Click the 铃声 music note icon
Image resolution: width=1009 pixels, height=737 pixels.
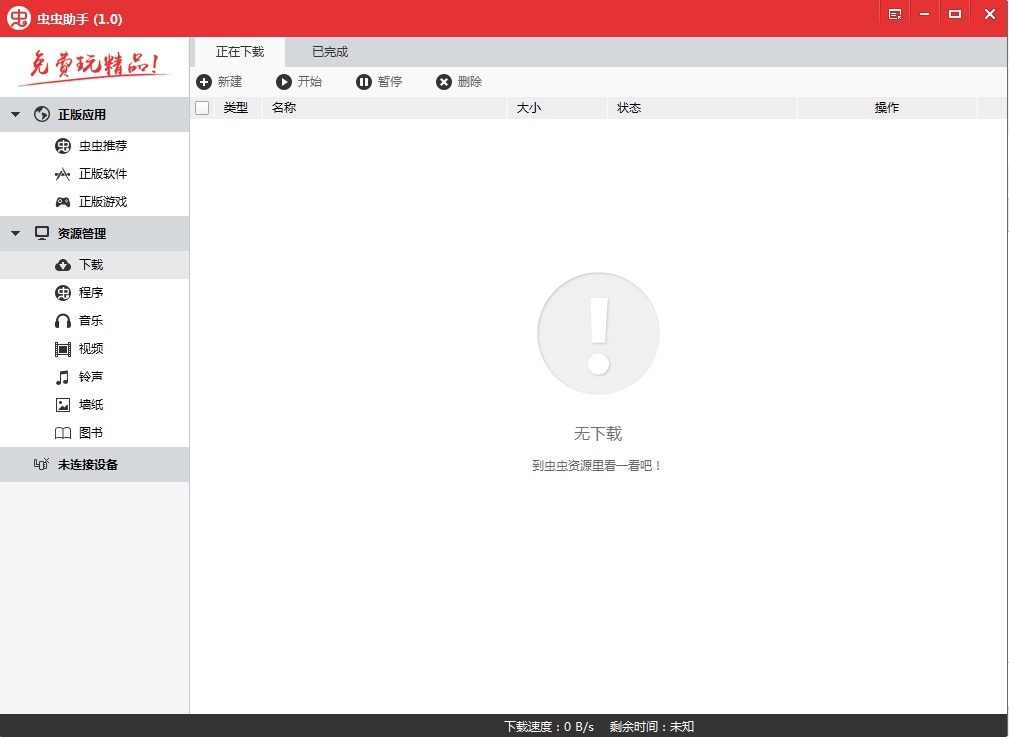[62, 377]
